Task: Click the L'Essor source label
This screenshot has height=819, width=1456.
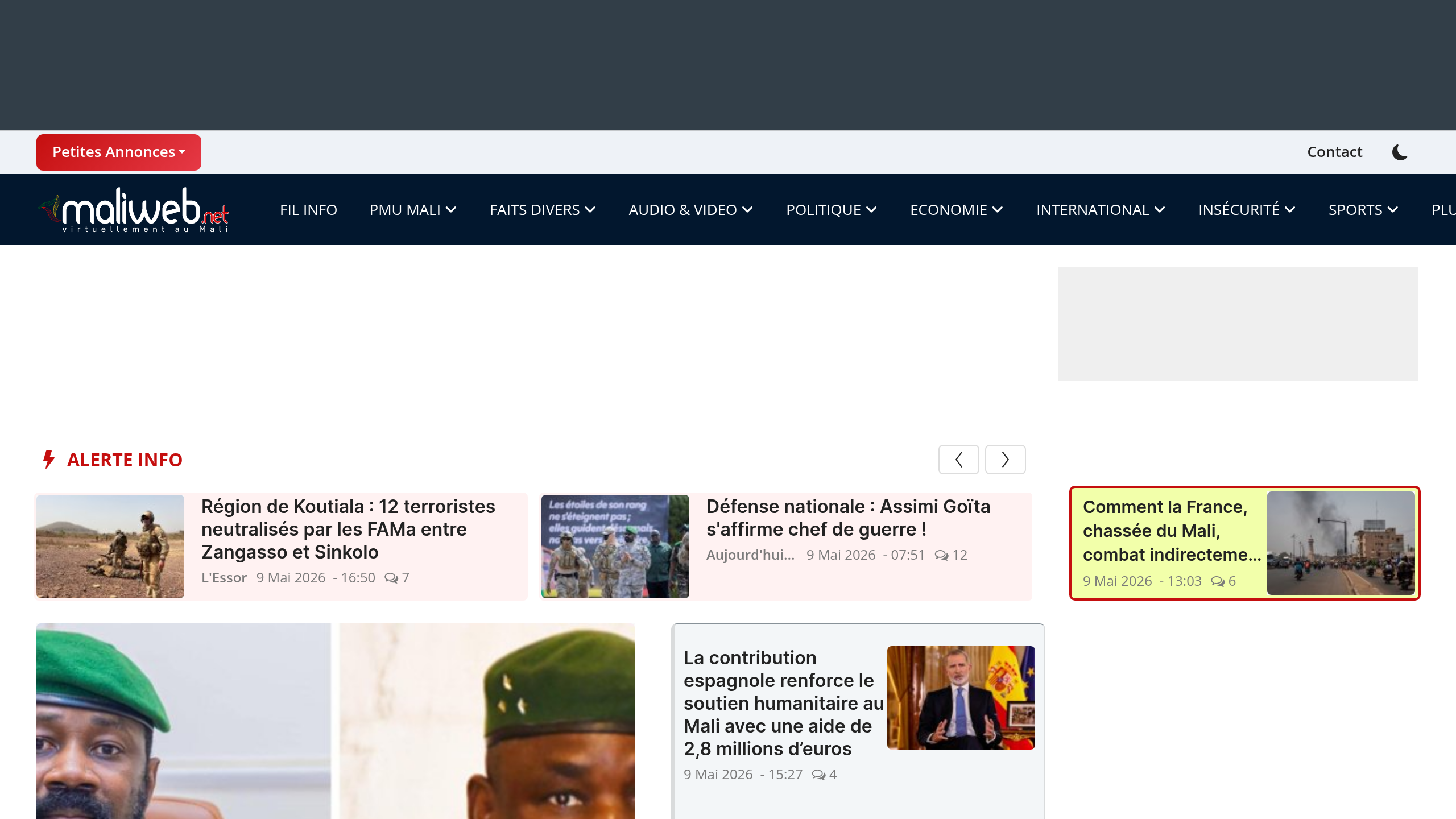Action: point(224,578)
